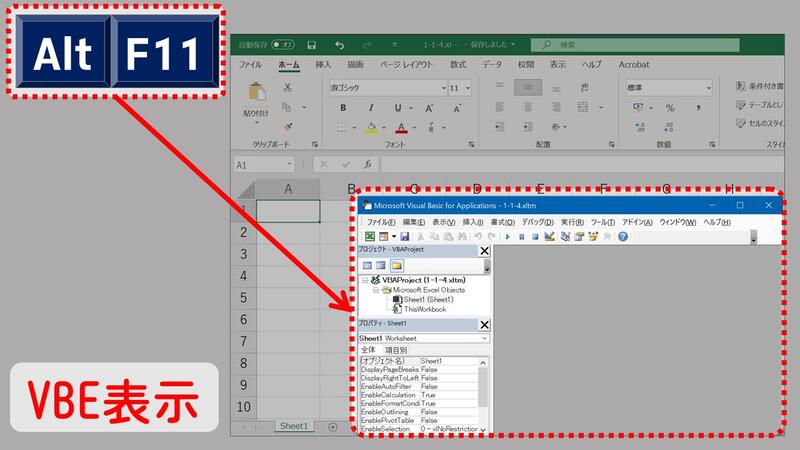Image resolution: width=800 pixels, height=450 pixels.
Task: Select the EnableAutoFilter property row
Action: 418,386
